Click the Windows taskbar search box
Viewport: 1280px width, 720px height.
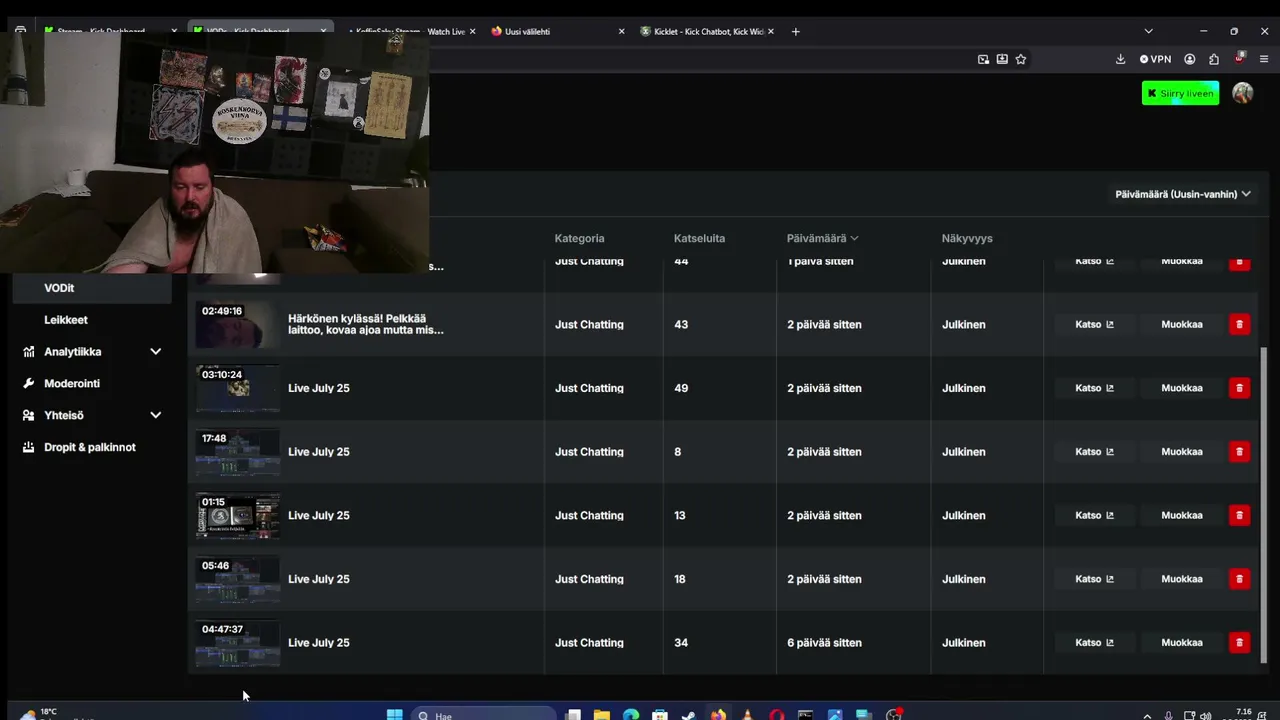(484, 715)
